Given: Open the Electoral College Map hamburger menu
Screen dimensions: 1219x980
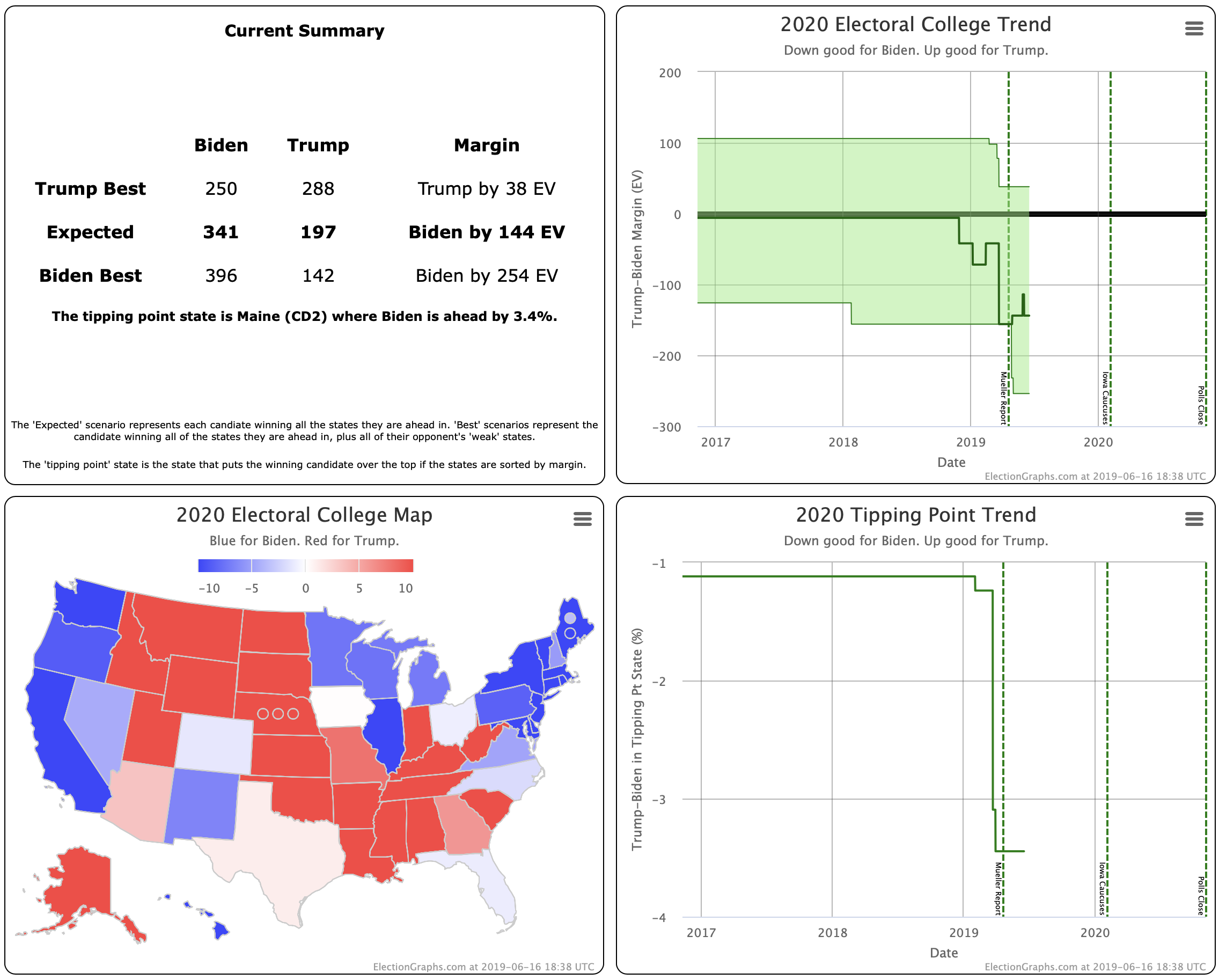Looking at the screenshot, I should click(x=582, y=518).
